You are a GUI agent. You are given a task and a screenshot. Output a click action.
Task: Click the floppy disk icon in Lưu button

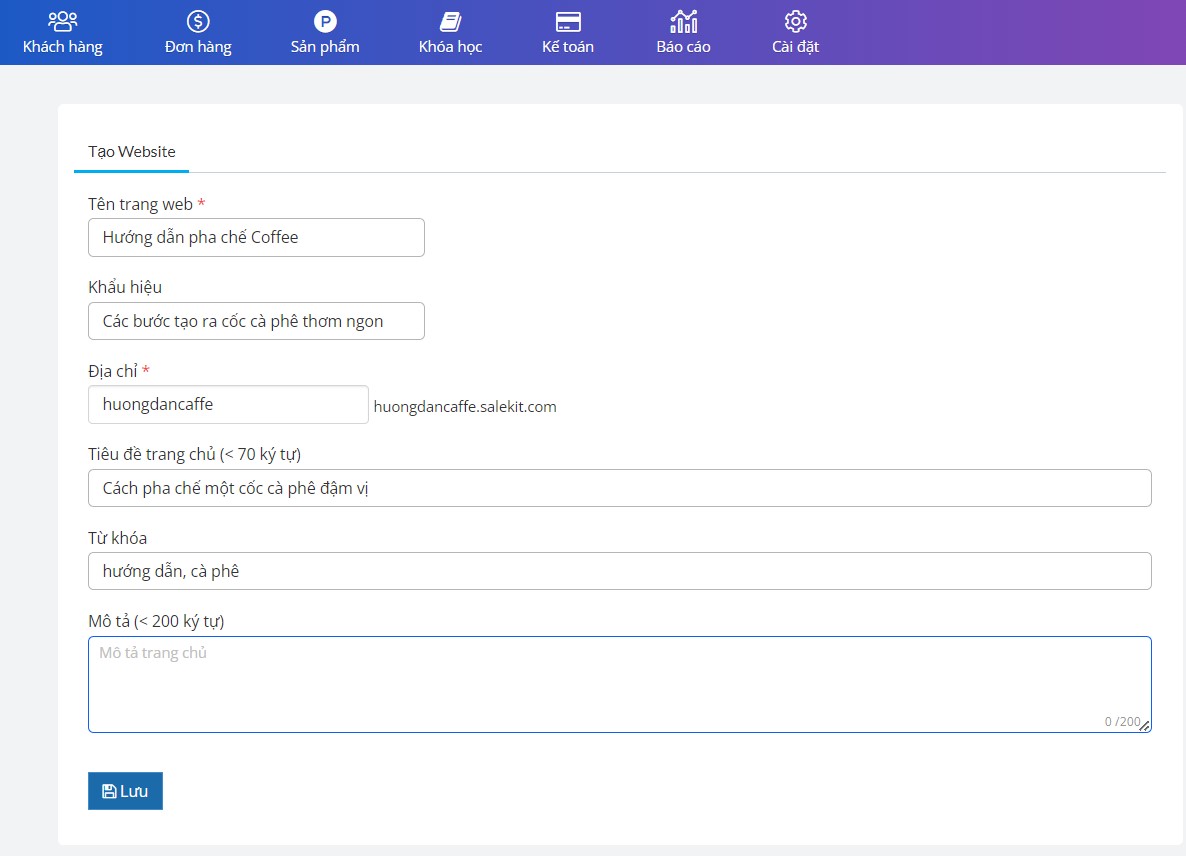(x=109, y=791)
